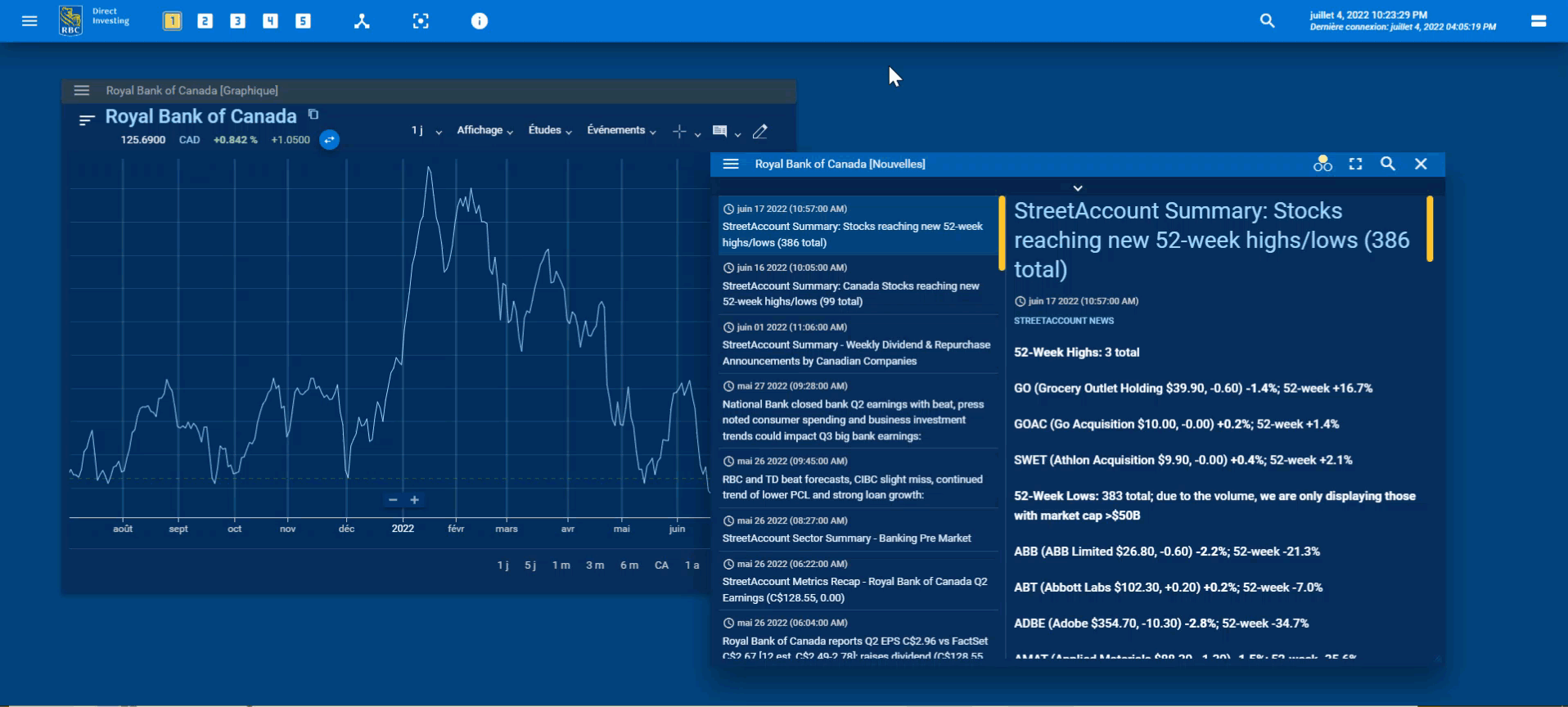Click the chart zoom in plus button
Screen dimensions: 1568x707
click(415, 500)
